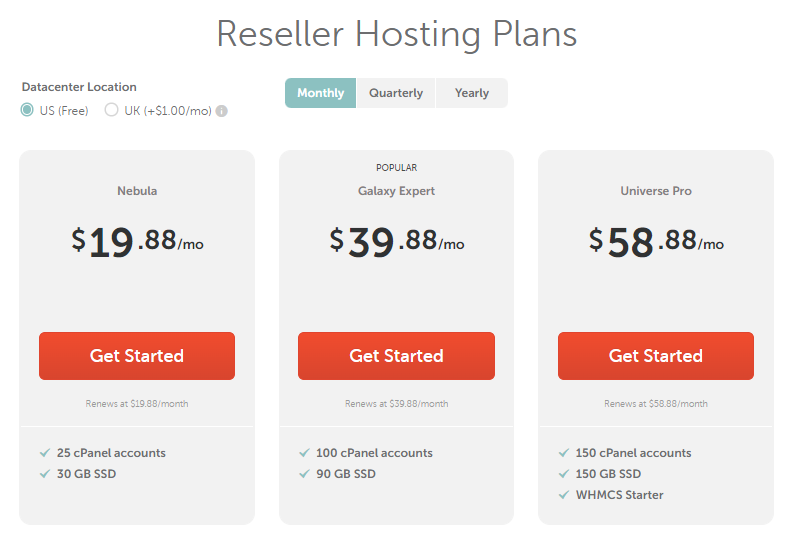This screenshot has width=788, height=537.
Task: Click the Universe Pro plan title
Action: 656,191
